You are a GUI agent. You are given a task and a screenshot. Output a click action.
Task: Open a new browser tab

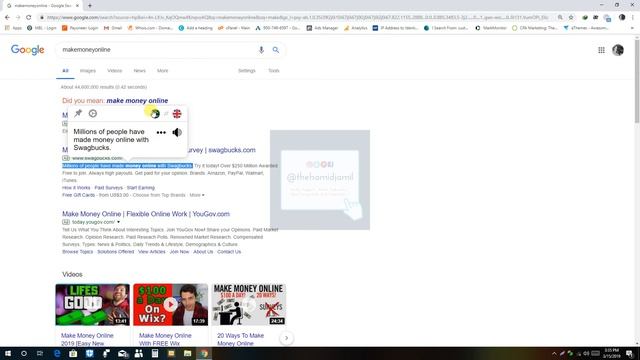point(90,6)
